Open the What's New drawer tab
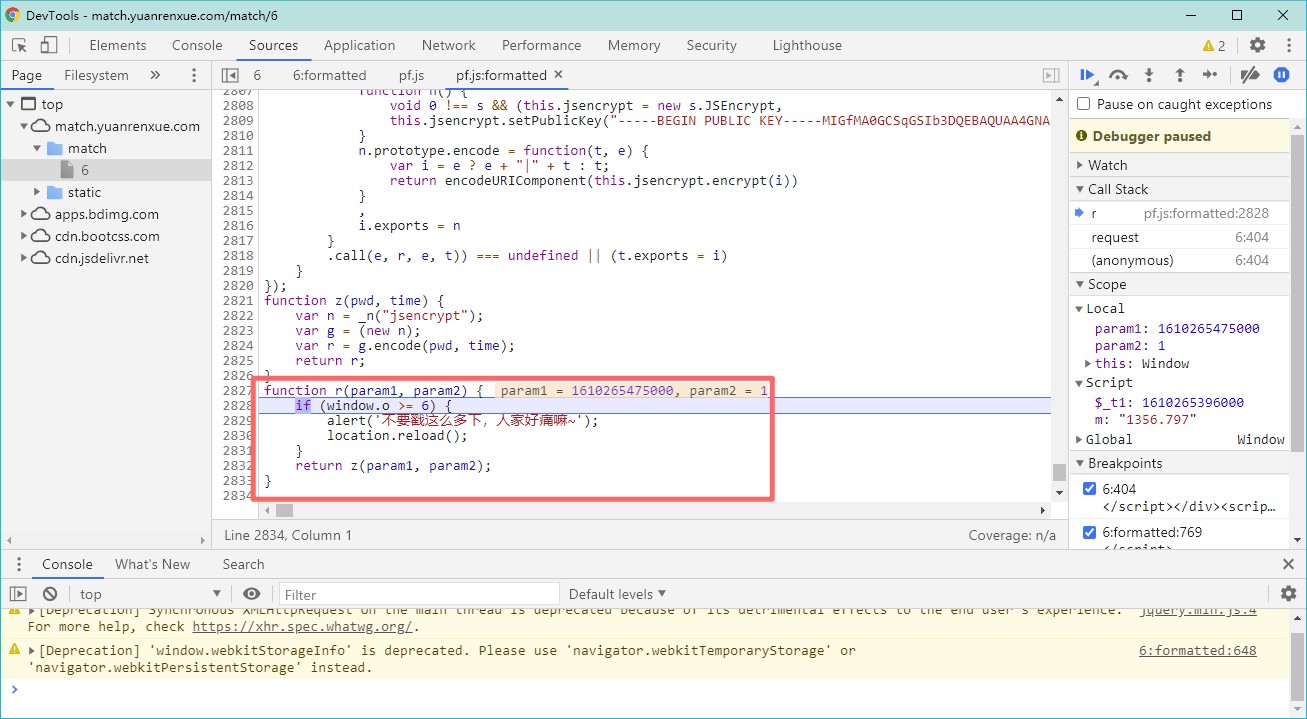 click(x=152, y=564)
